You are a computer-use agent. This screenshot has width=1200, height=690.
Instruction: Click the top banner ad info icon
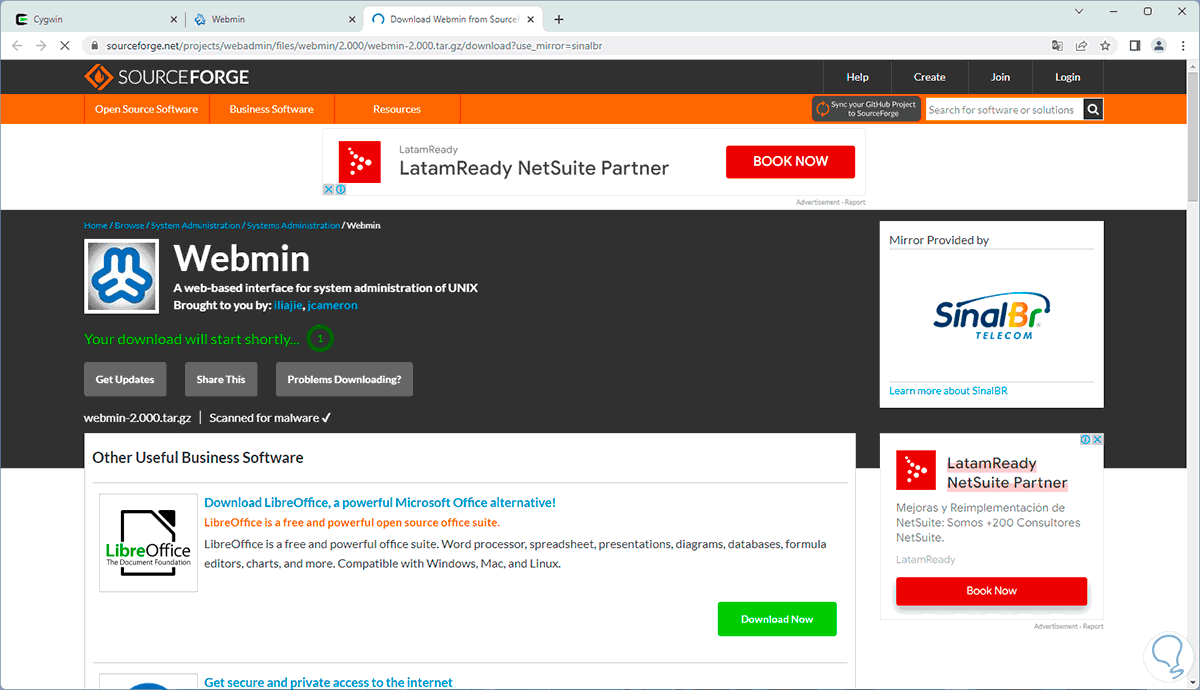[340, 189]
